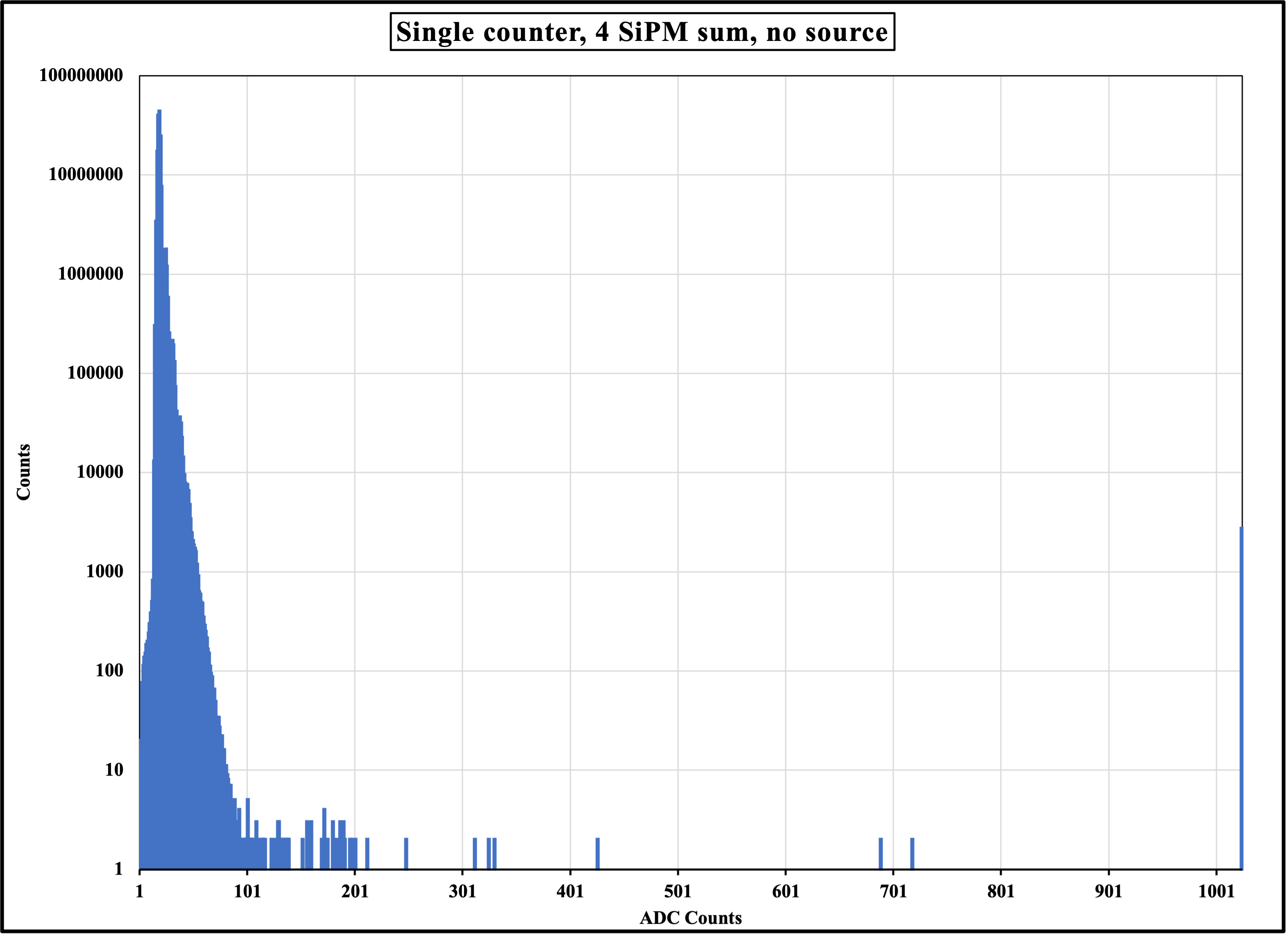Click the isolated bar just past 401

click(x=597, y=853)
